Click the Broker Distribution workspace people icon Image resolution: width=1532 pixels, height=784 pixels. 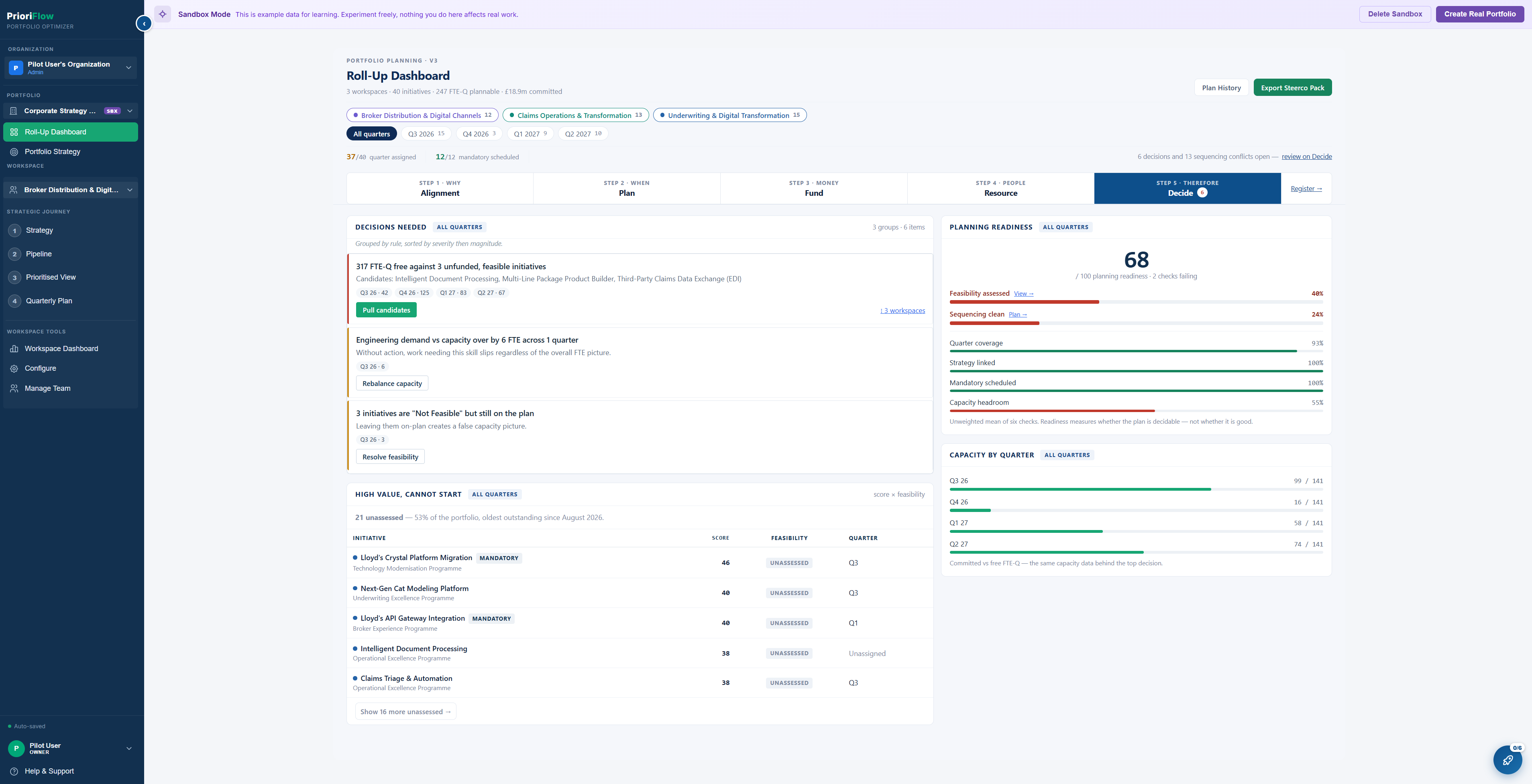coord(14,190)
